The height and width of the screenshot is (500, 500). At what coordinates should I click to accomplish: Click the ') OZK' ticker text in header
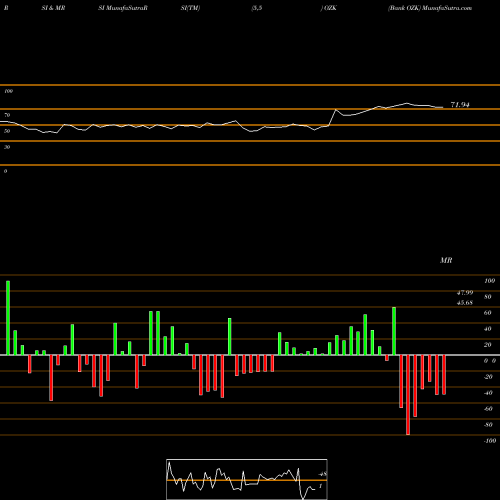click(x=329, y=8)
